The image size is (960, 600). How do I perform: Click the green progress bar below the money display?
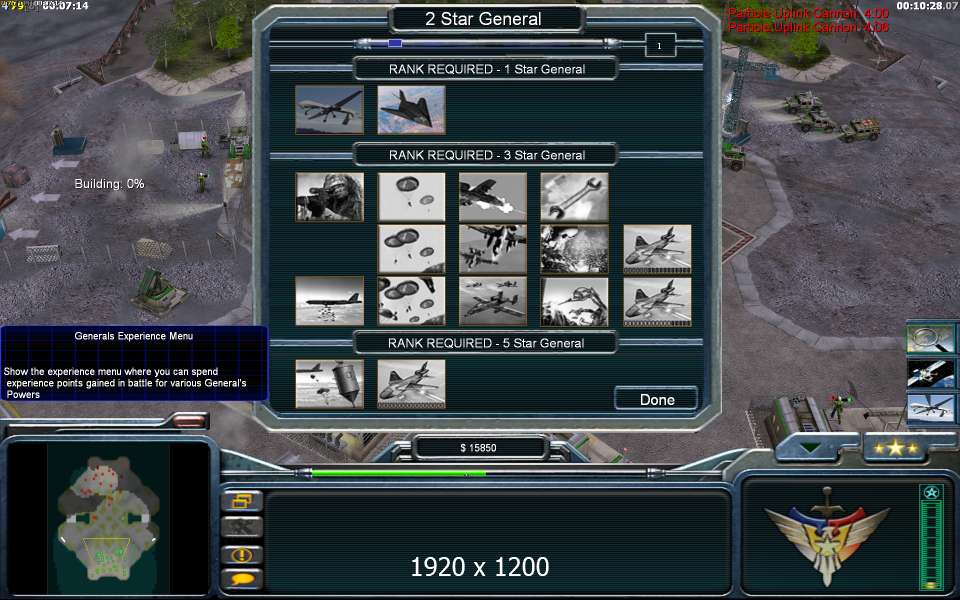pyautogui.click(x=481, y=473)
